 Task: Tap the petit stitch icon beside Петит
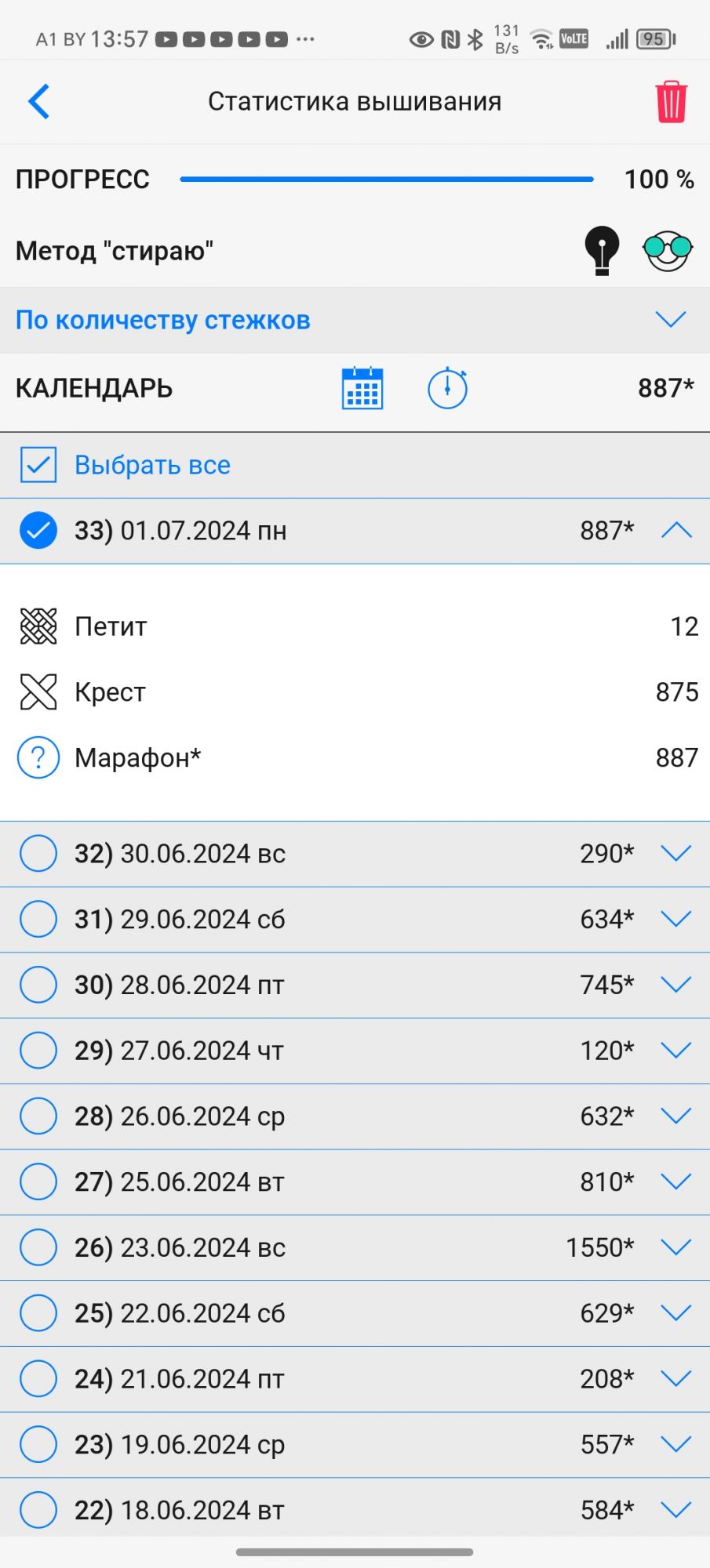[38, 626]
